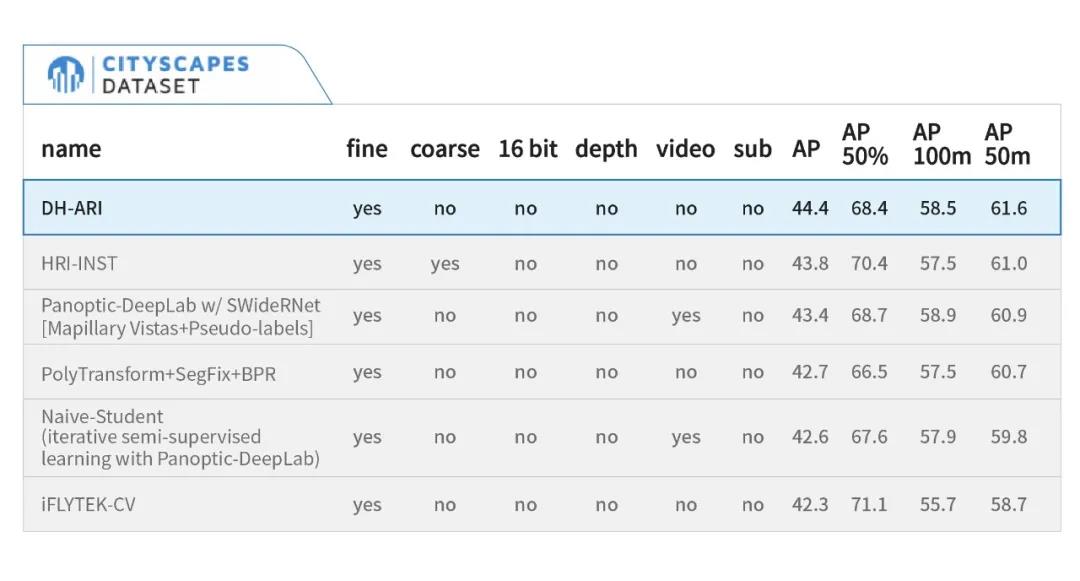Select the PolyTransform+SegFix+BPR entry

[x=158, y=374]
